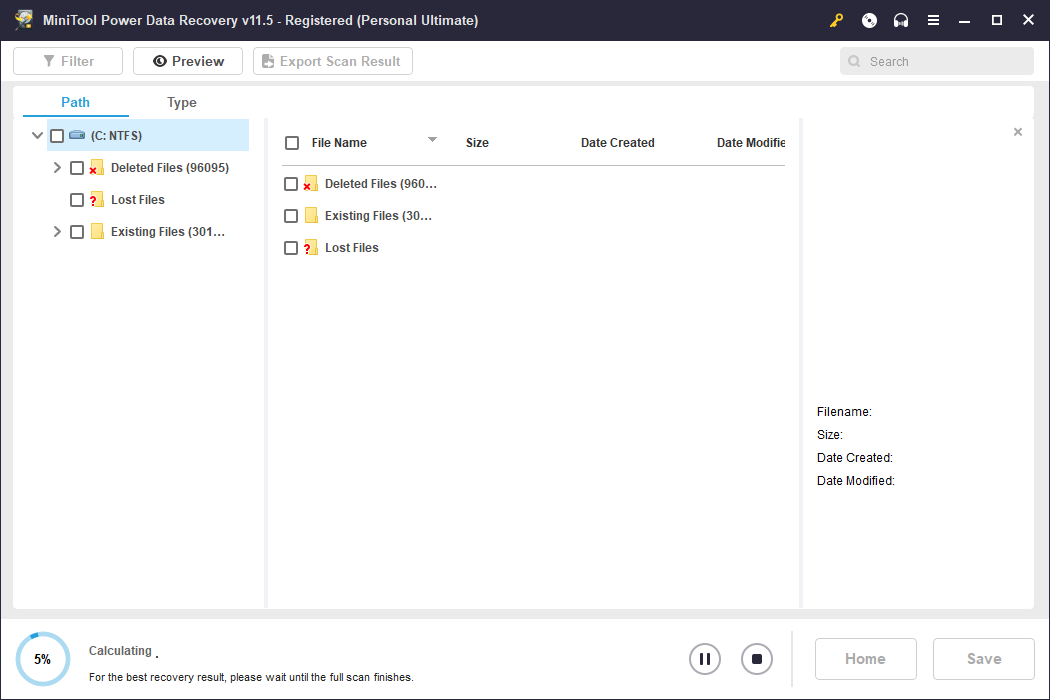Select Deleted Files (960... row text
Screen dimensions: 1050x700
(x=380, y=184)
